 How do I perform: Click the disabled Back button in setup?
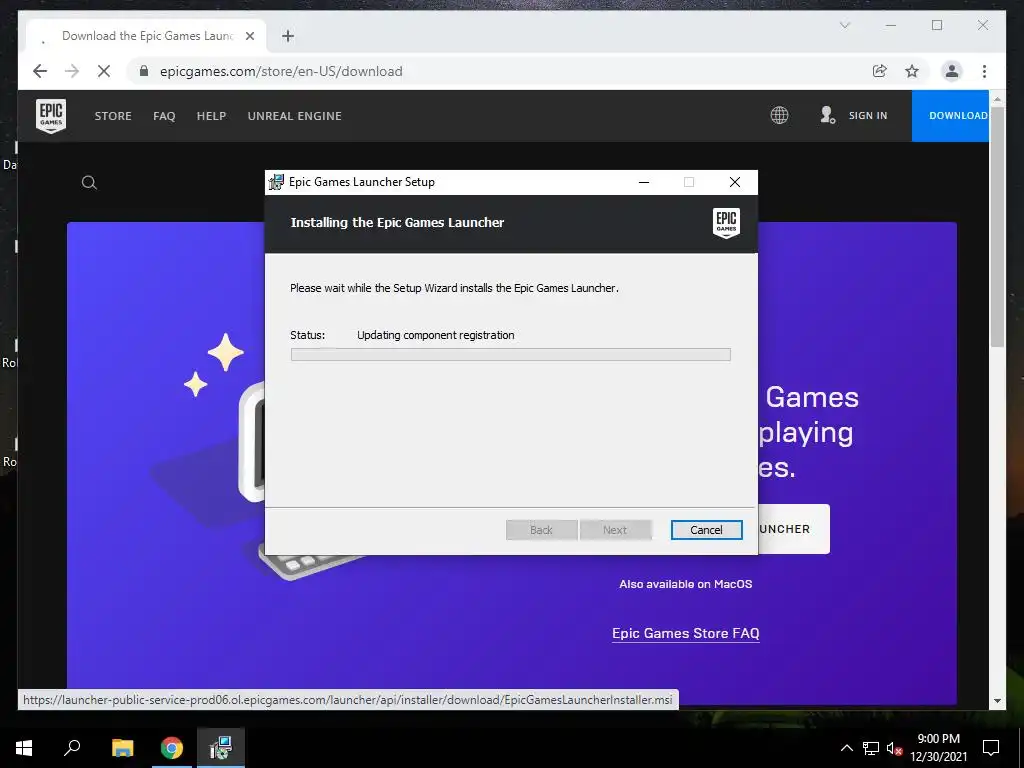541,530
